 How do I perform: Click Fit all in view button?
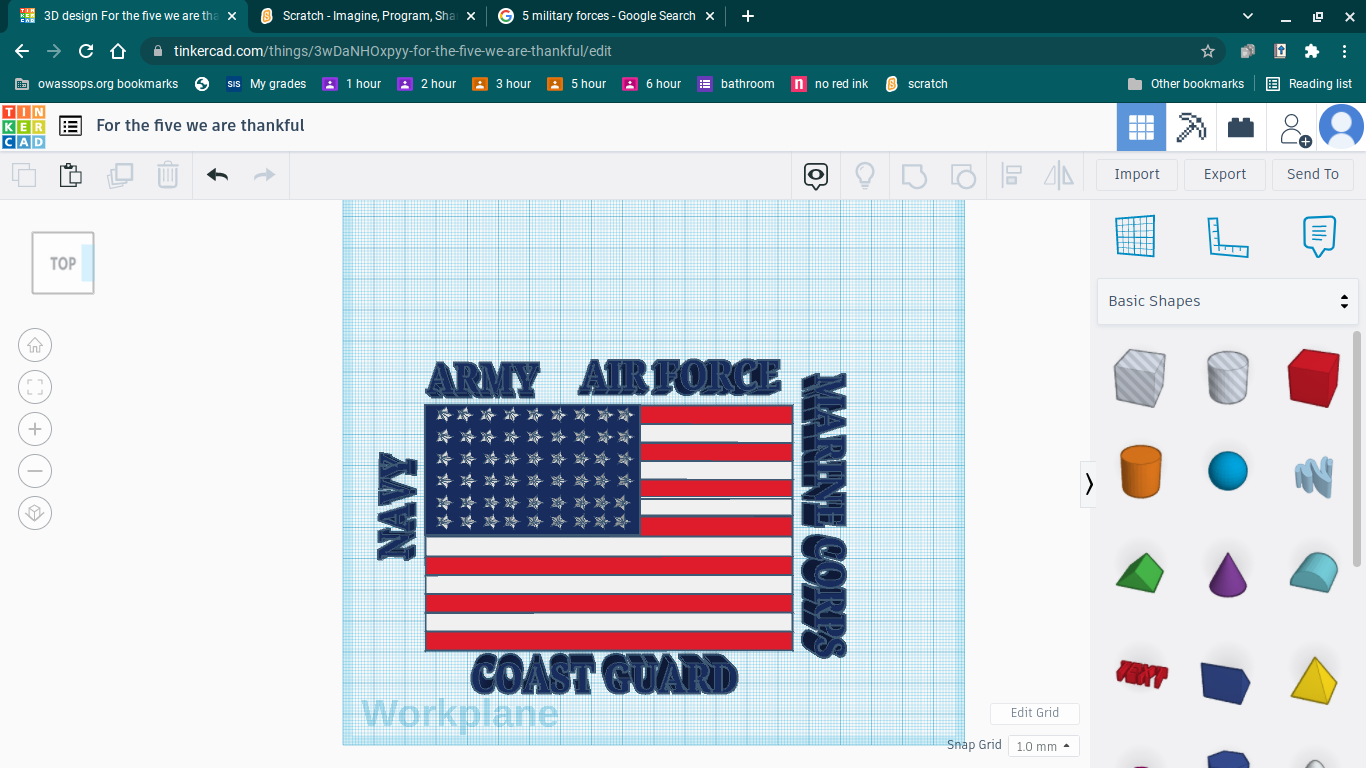click(x=35, y=388)
